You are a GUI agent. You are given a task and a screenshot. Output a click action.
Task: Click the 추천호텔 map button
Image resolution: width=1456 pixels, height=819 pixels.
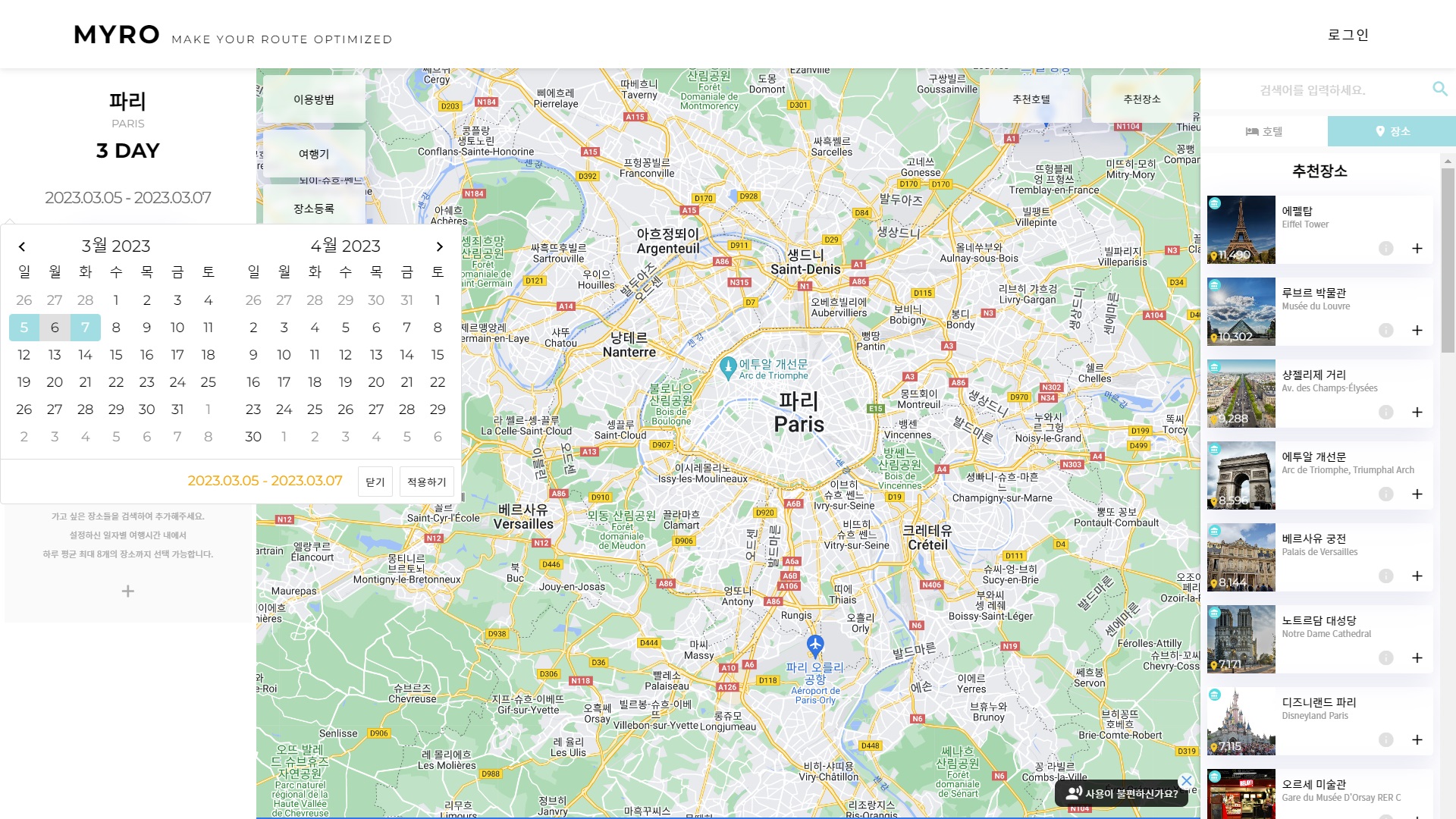pyautogui.click(x=1031, y=99)
